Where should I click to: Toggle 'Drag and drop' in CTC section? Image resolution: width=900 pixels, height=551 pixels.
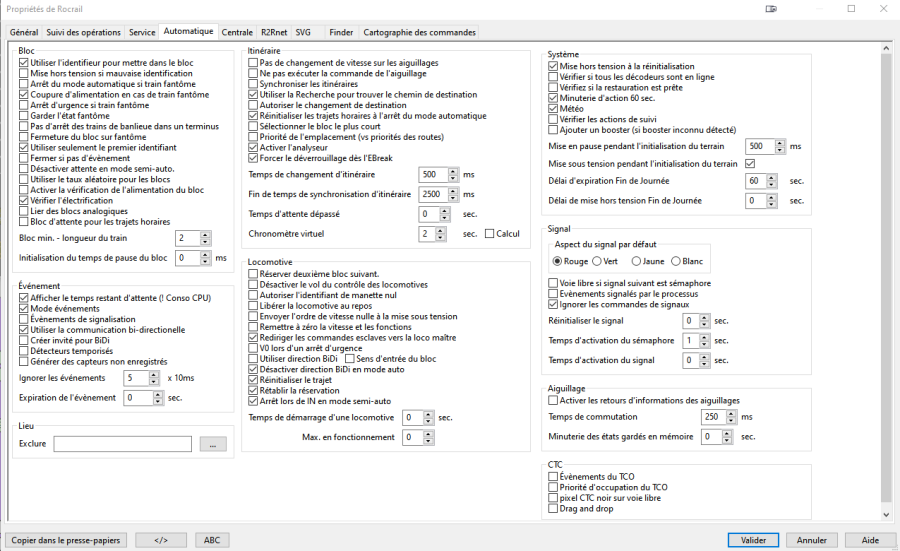(x=553, y=508)
